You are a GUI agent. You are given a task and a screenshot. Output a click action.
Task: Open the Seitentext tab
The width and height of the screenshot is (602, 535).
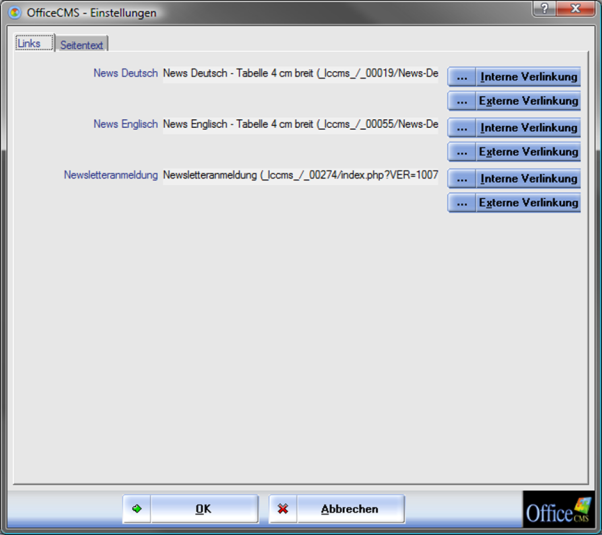click(82, 45)
